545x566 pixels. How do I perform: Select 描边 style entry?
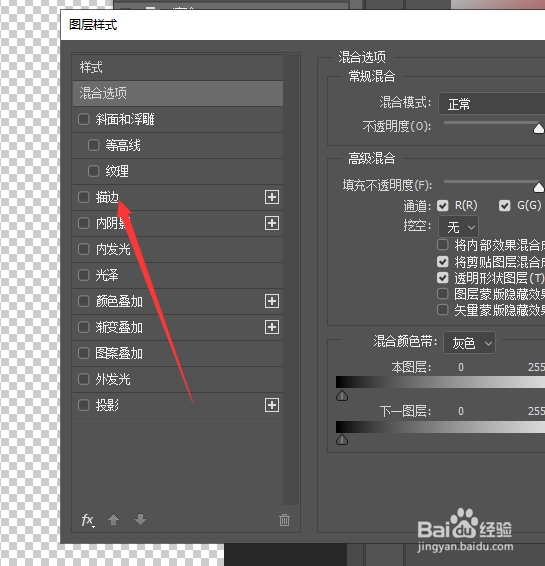pos(107,197)
